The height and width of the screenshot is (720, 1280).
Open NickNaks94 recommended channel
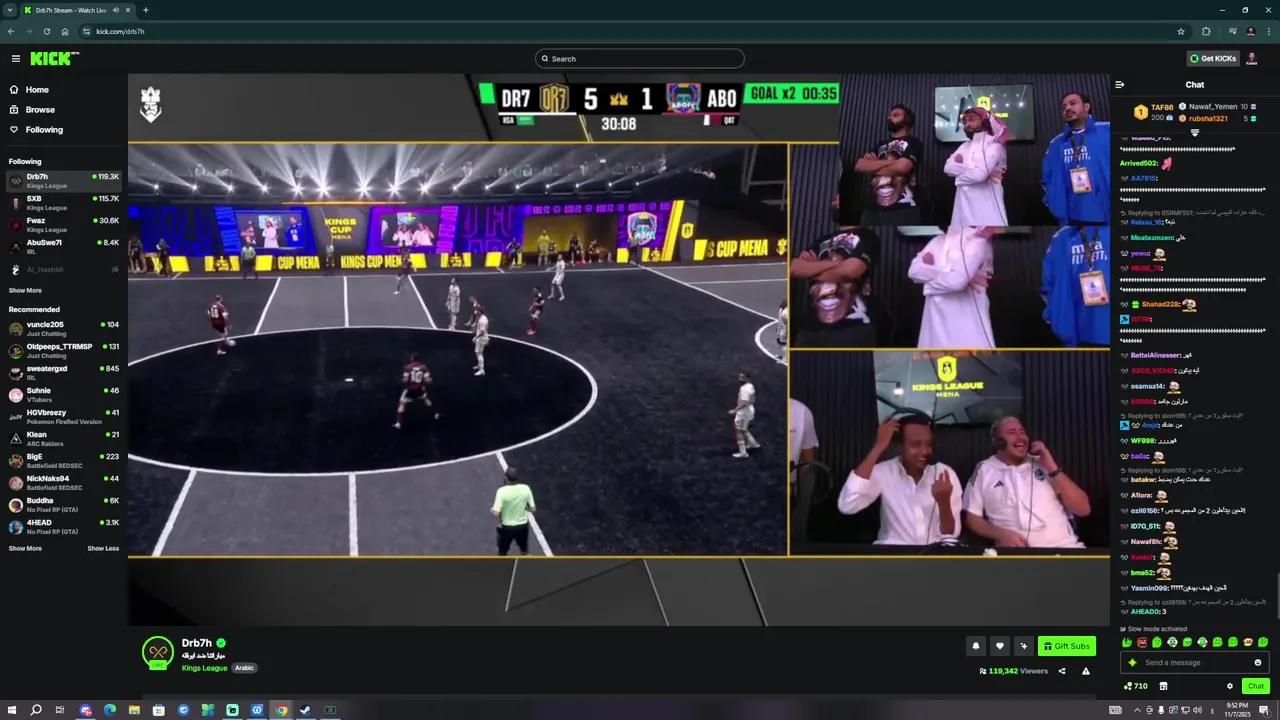tap(64, 483)
